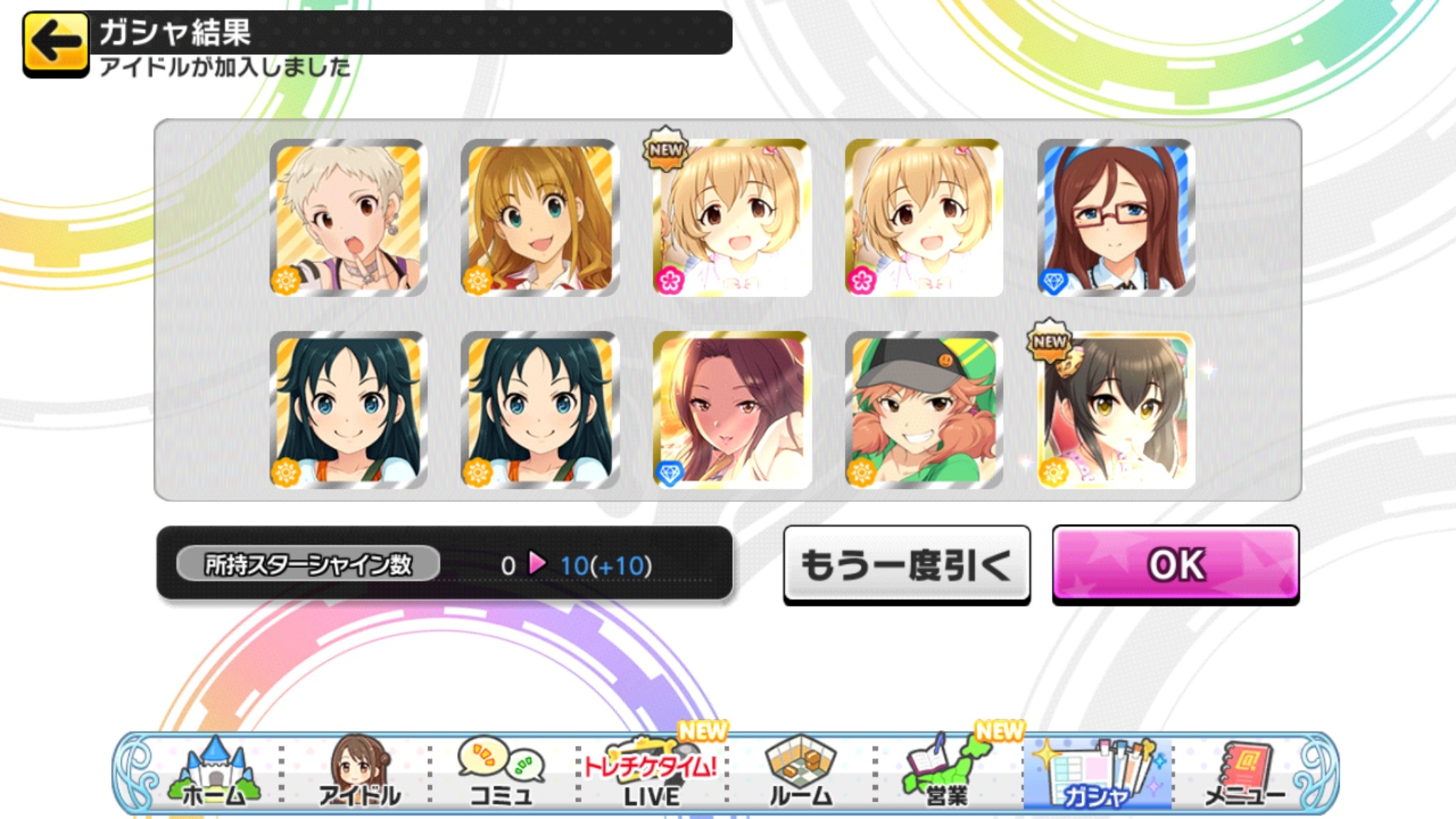Click もう一度引く to draw again
The image size is (1456, 819).
[906, 564]
